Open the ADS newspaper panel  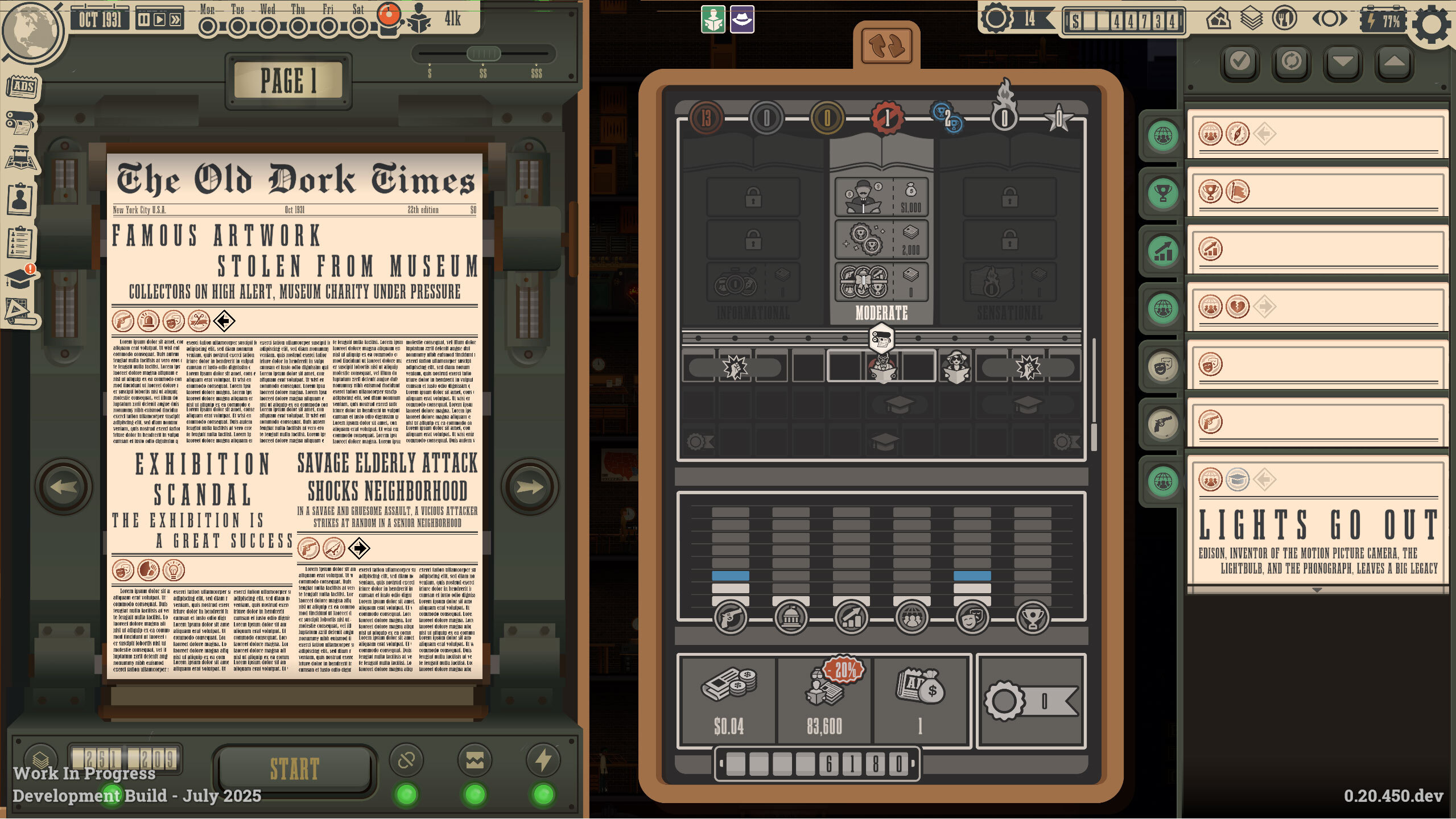(x=23, y=86)
